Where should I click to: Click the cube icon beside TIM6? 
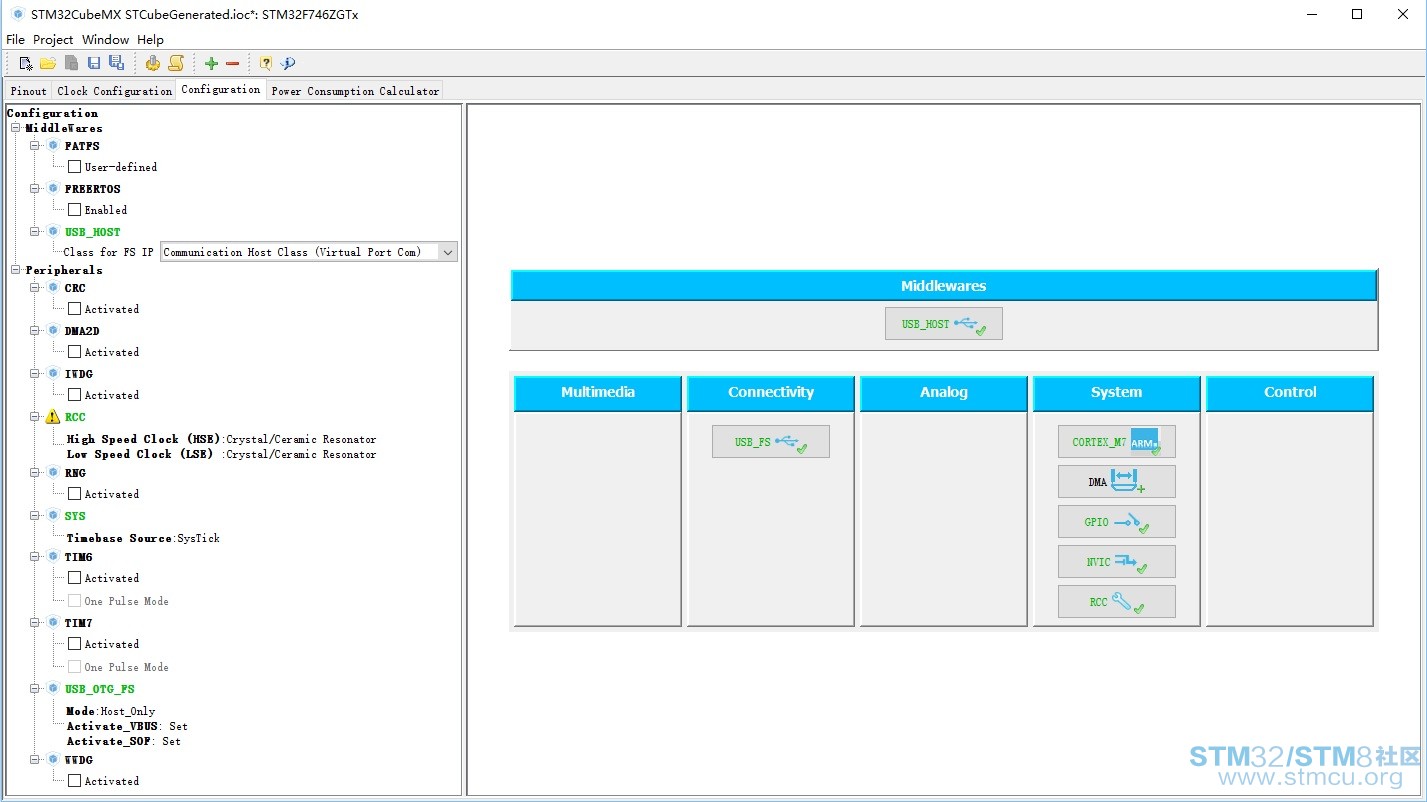pos(53,556)
